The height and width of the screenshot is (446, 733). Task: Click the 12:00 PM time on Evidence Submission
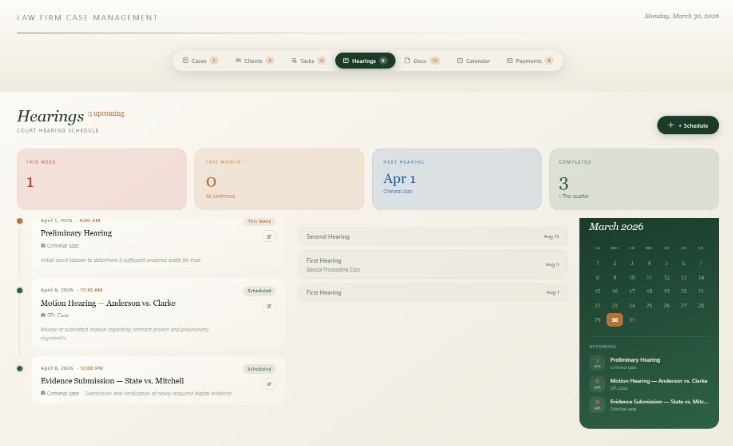(91, 368)
